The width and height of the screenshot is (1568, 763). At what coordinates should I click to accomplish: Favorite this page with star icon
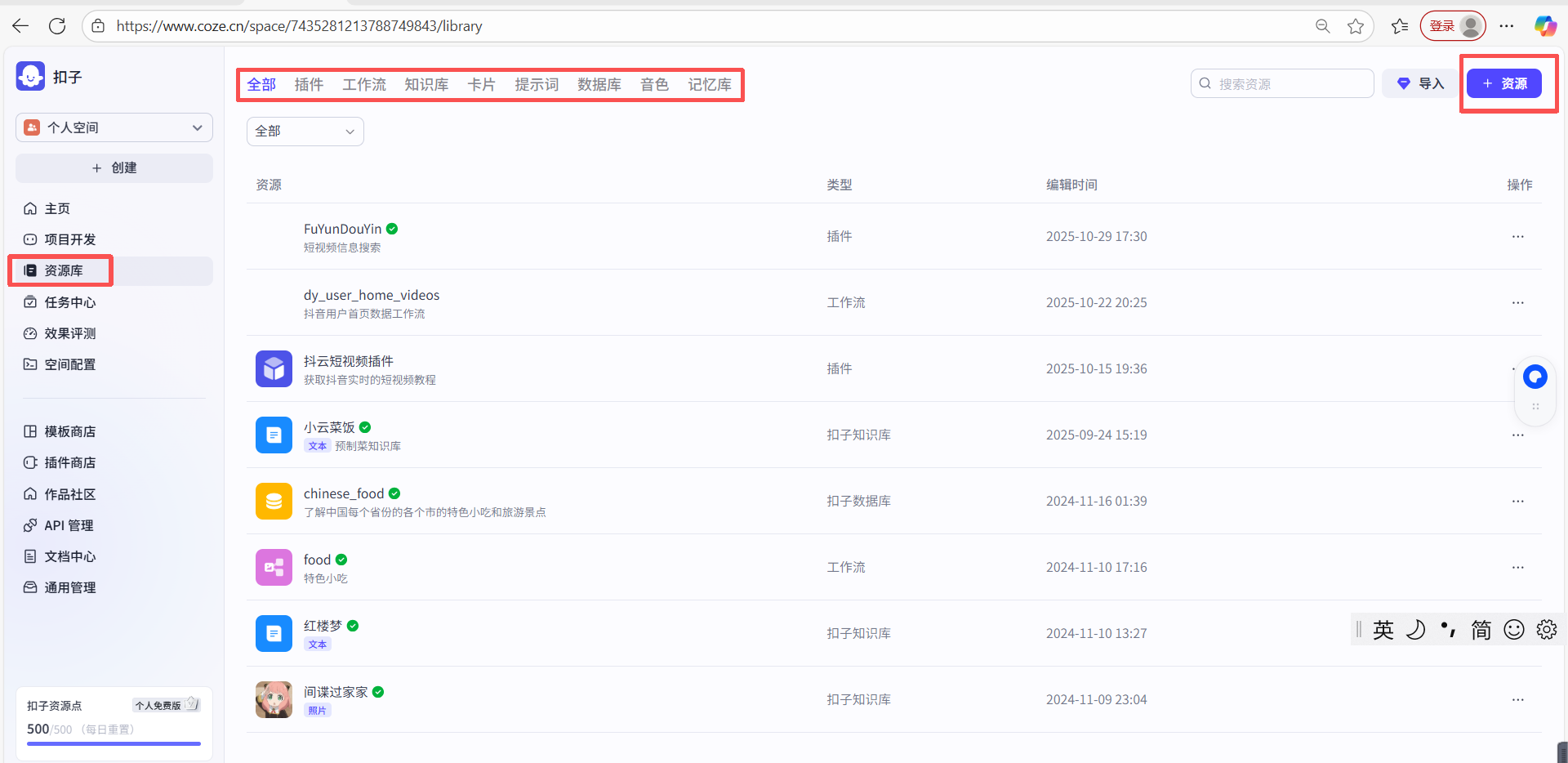click(x=1356, y=26)
